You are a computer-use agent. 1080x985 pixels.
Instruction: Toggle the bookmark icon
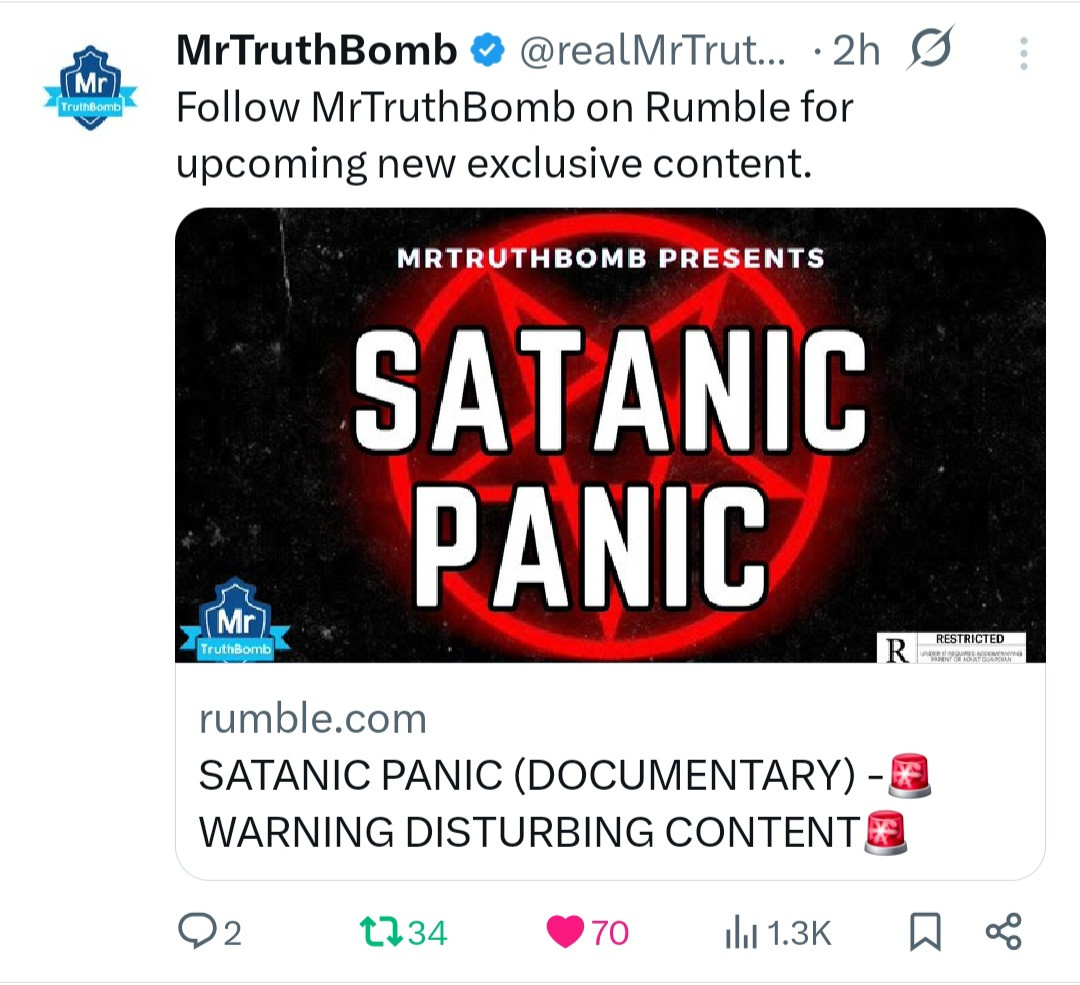[x=925, y=932]
